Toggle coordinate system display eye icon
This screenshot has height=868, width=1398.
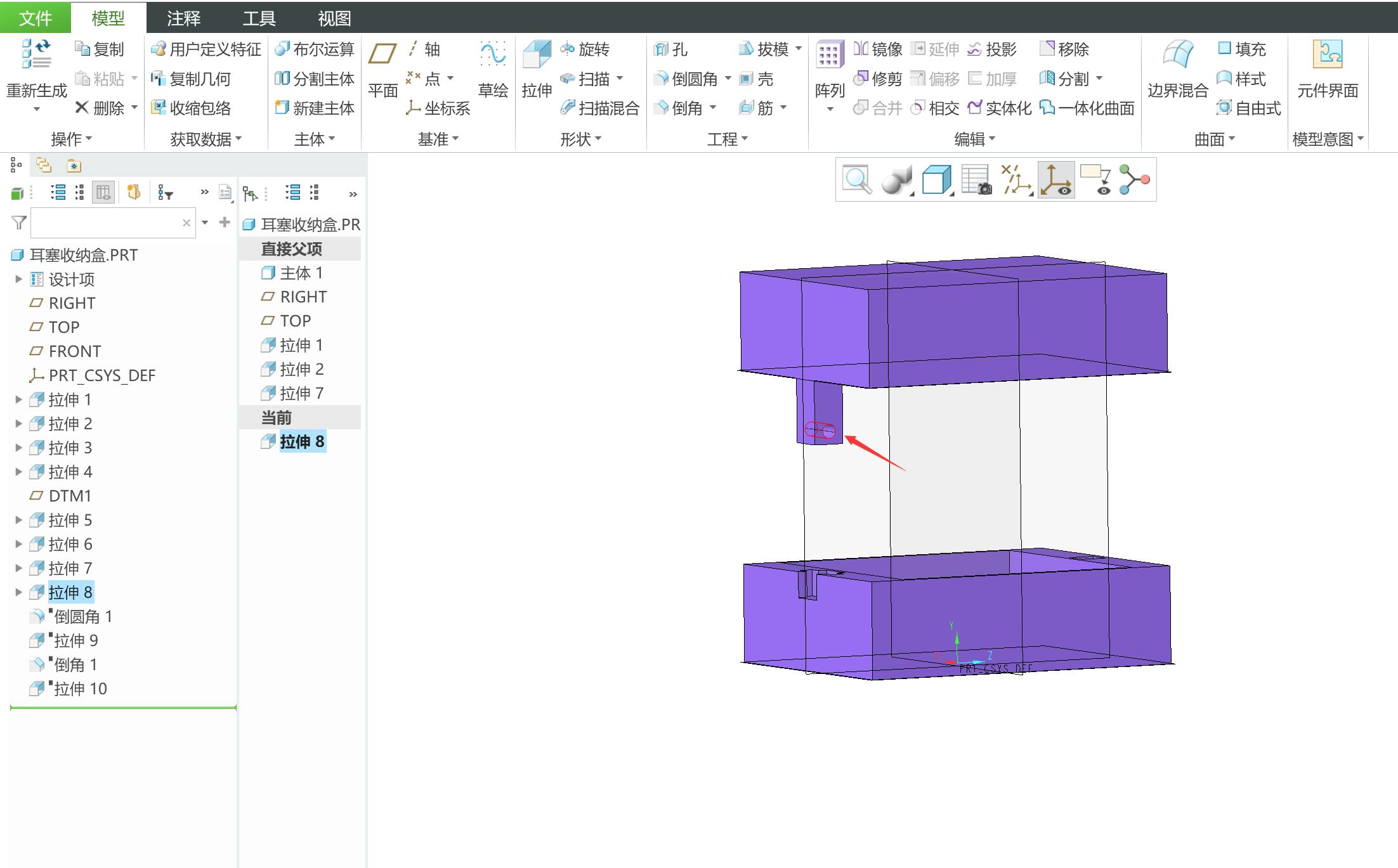coord(1056,180)
